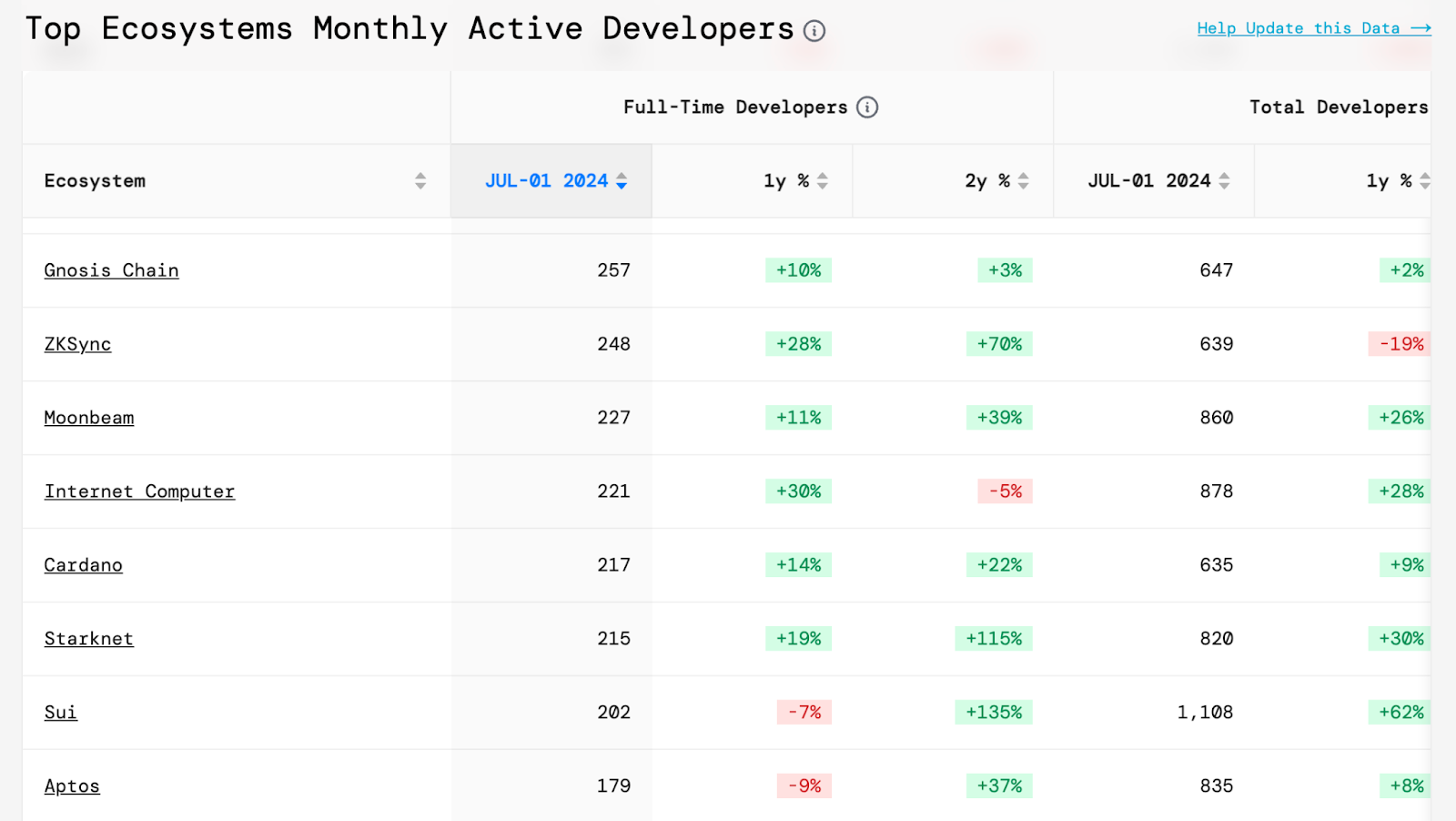This screenshot has width=1456, height=821.
Task: Click Starknet +115% two-year badge
Action: point(994,639)
